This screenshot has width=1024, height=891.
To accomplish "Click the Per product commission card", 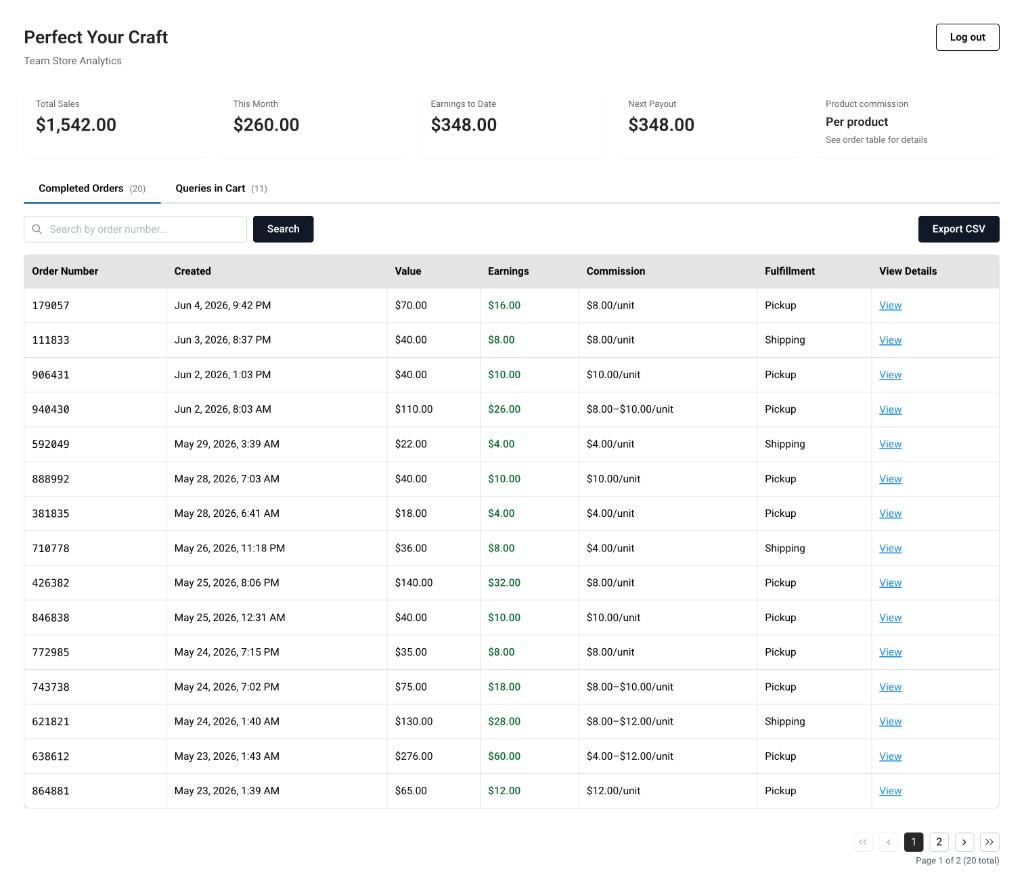I will click(x=908, y=122).
